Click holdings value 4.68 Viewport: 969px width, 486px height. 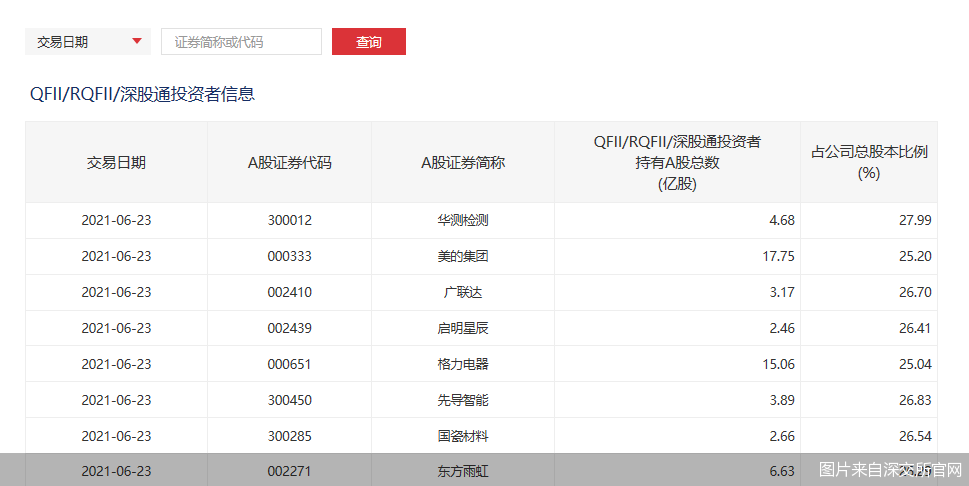click(782, 220)
